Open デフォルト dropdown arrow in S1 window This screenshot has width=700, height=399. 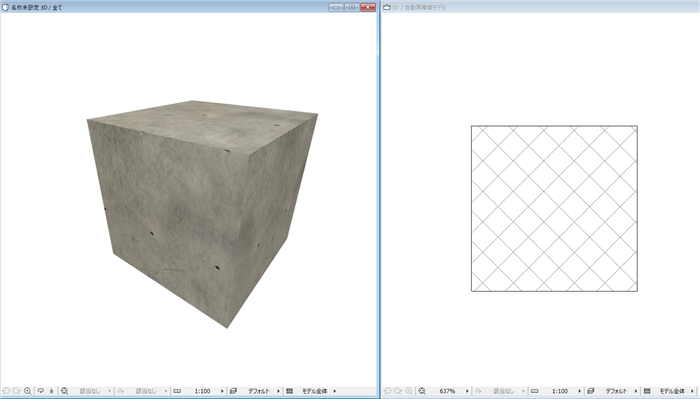636,391
